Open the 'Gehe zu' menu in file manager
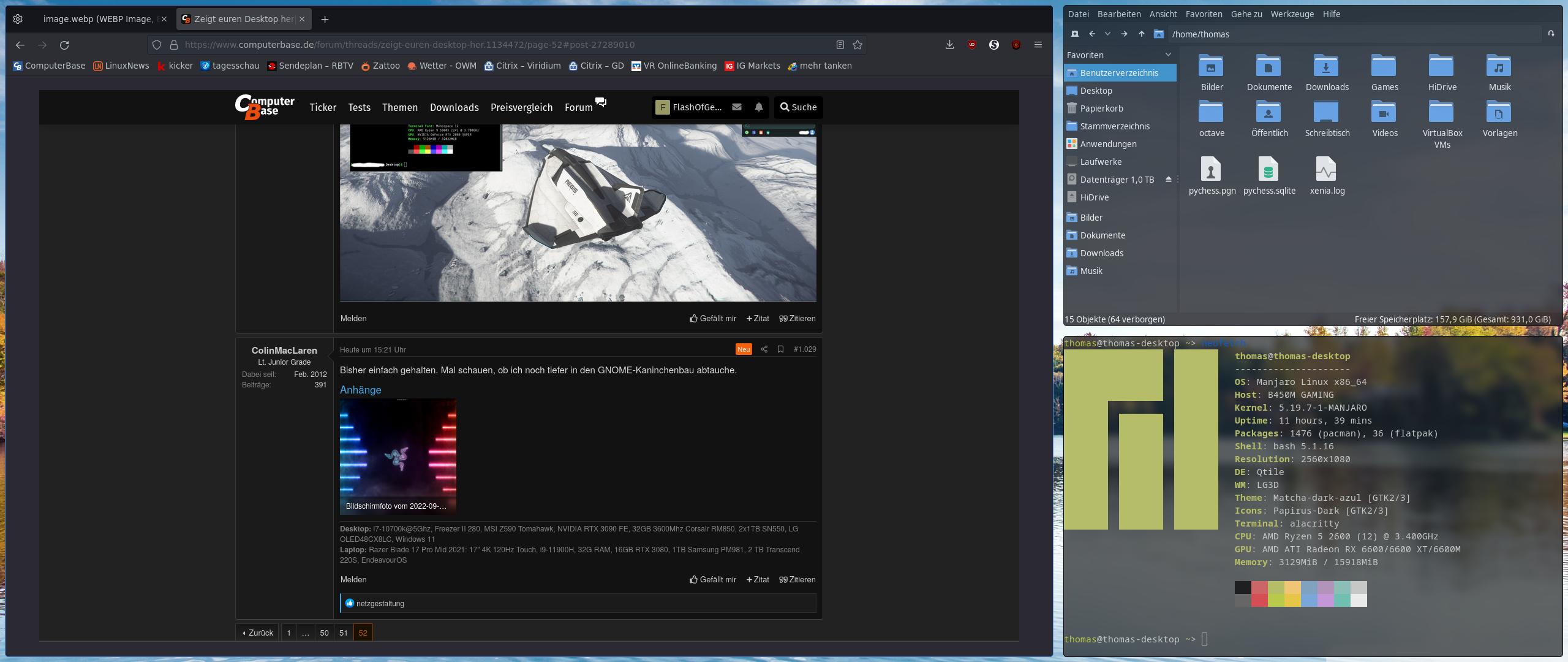Image resolution: width=1568 pixels, height=662 pixels. pos(1246,14)
